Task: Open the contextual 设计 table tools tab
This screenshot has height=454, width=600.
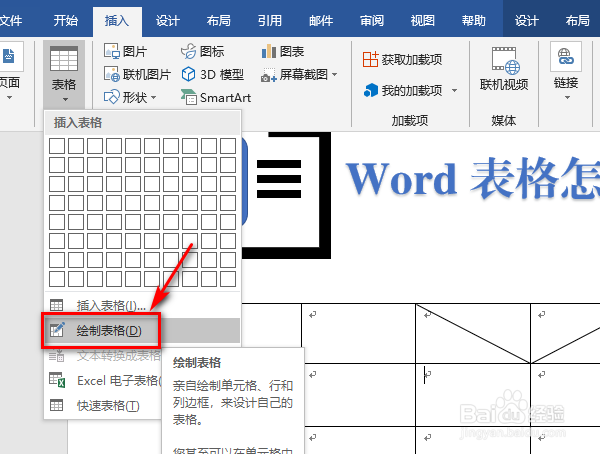Action: tap(527, 20)
